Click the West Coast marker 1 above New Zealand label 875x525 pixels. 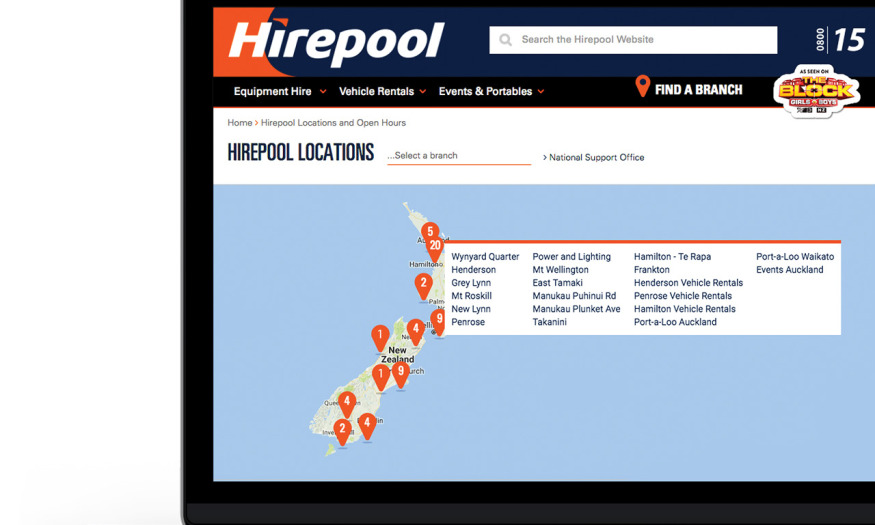coord(380,338)
